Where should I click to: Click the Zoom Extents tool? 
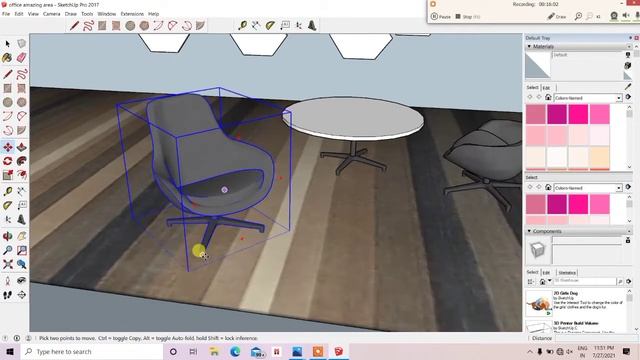pyautogui.click(x=8, y=264)
